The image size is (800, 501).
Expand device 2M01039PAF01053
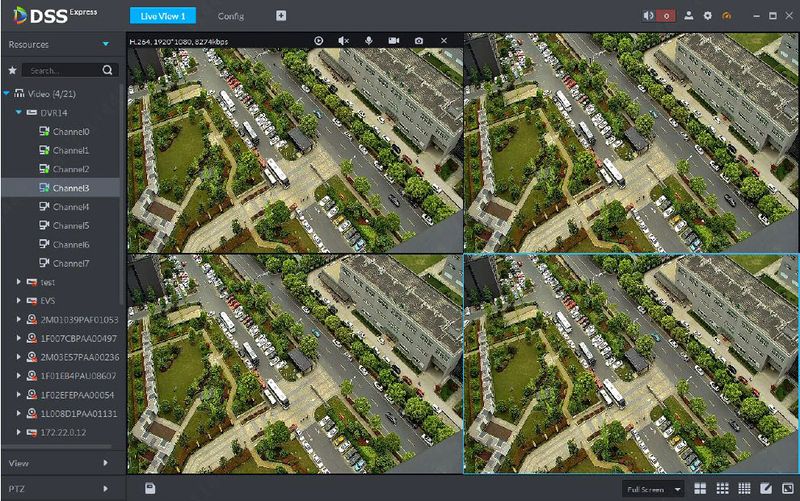(x=19, y=319)
